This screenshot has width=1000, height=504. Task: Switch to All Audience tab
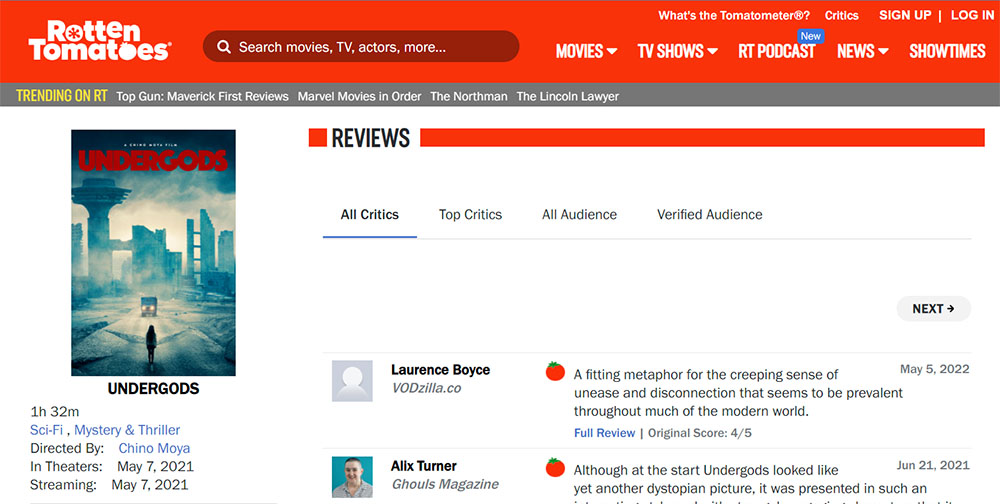[x=579, y=215]
